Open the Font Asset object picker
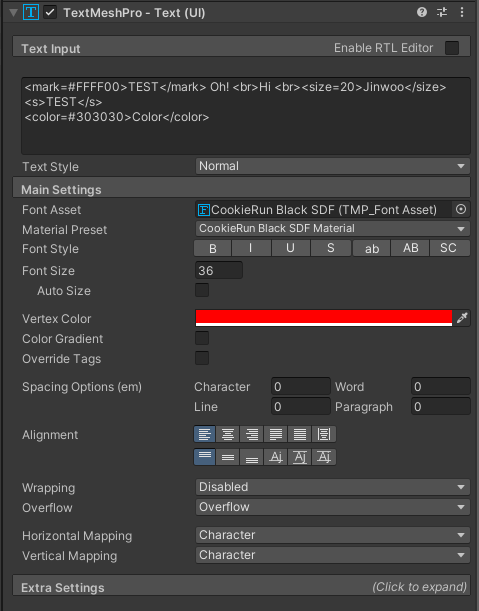This screenshot has width=479, height=611. 461,210
